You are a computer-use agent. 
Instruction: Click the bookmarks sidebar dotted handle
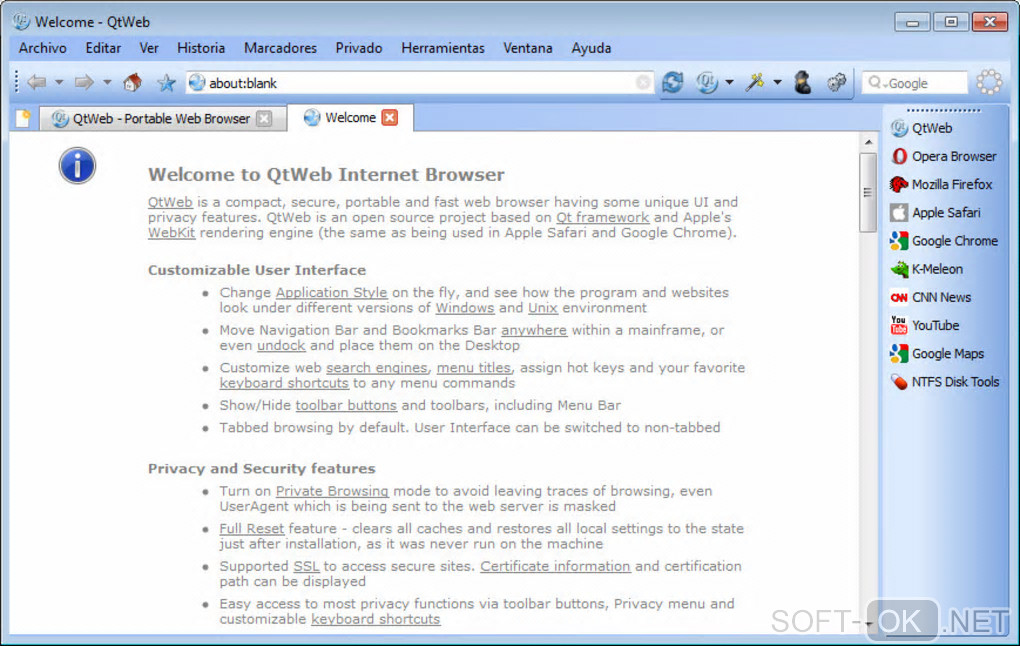pos(943,110)
